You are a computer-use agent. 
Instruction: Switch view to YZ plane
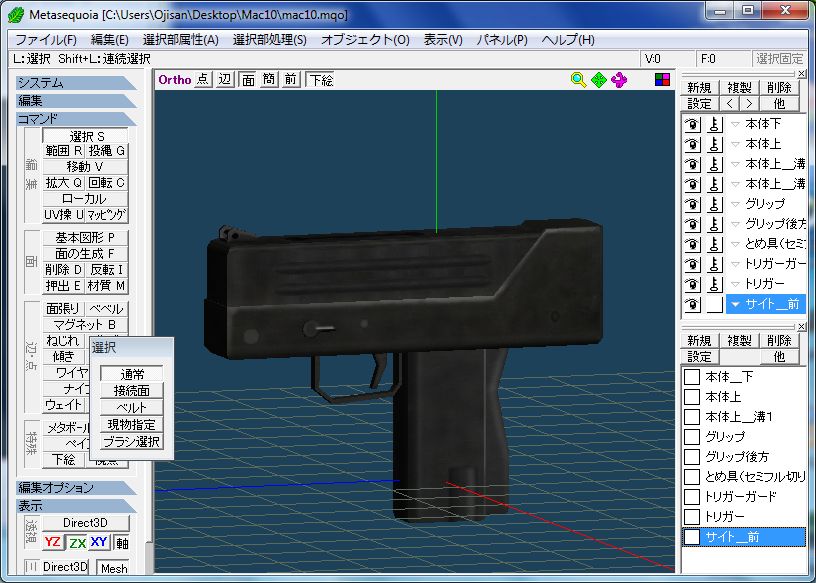pyautogui.click(x=53, y=542)
